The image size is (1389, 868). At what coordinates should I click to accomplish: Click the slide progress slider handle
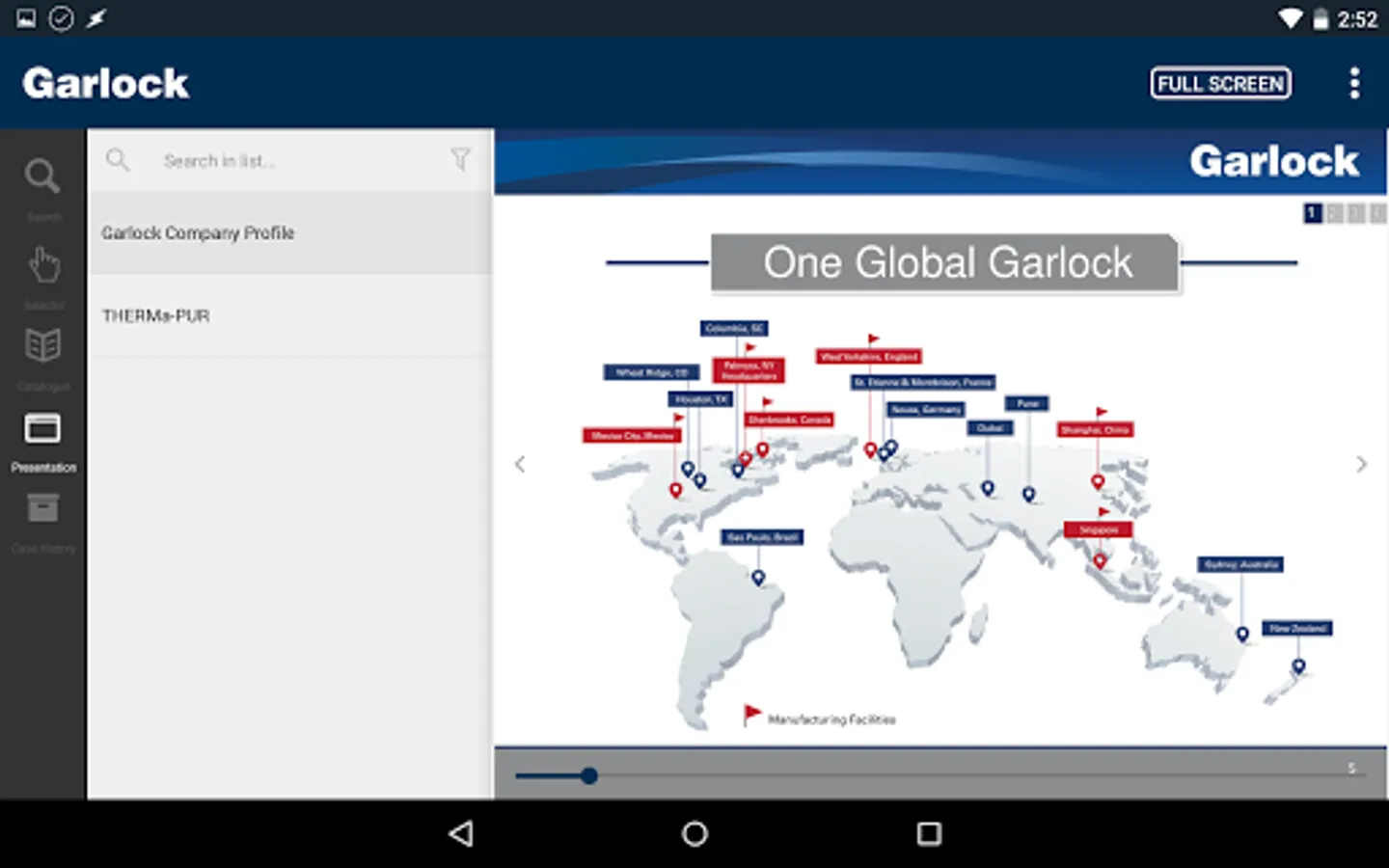(x=588, y=775)
